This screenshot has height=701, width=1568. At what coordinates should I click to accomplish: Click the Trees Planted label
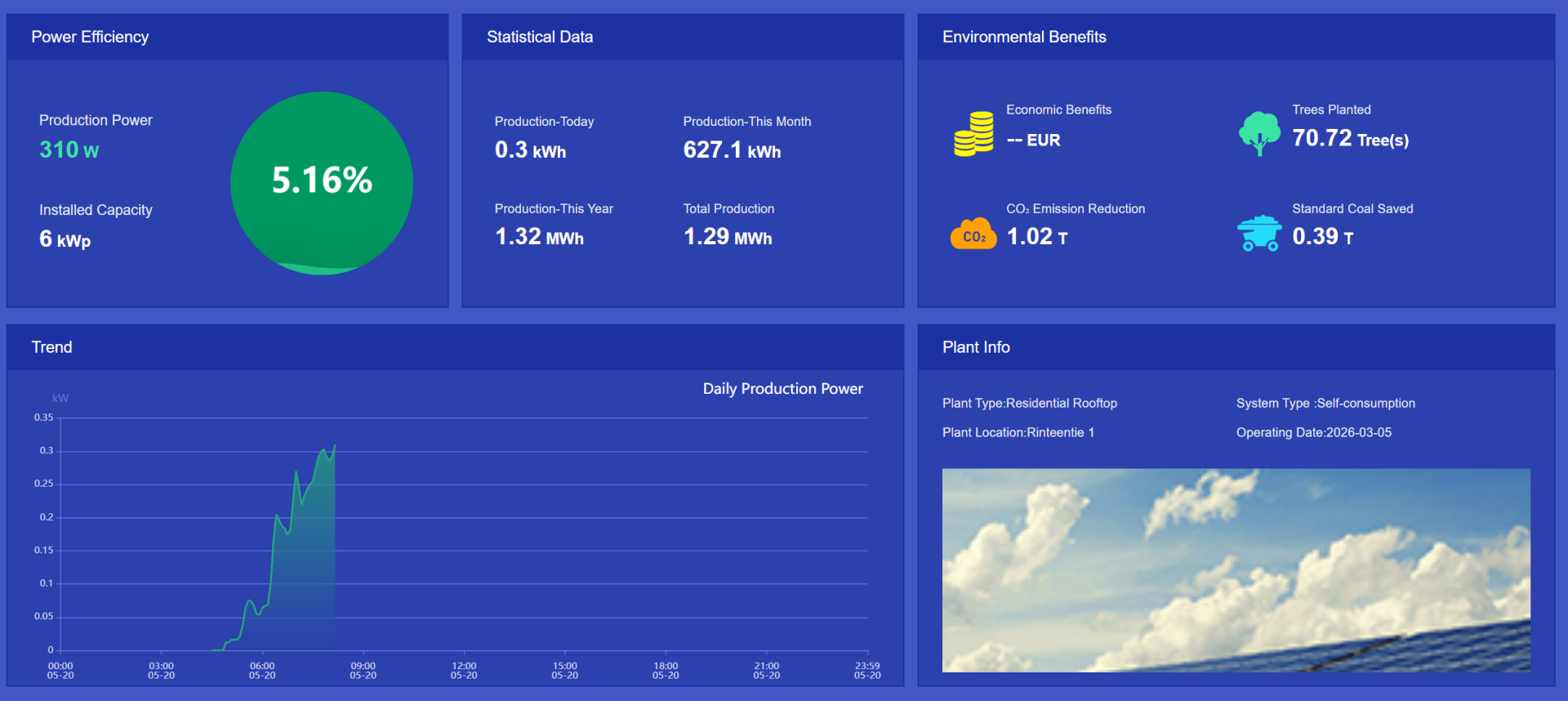(x=1331, y=109)
